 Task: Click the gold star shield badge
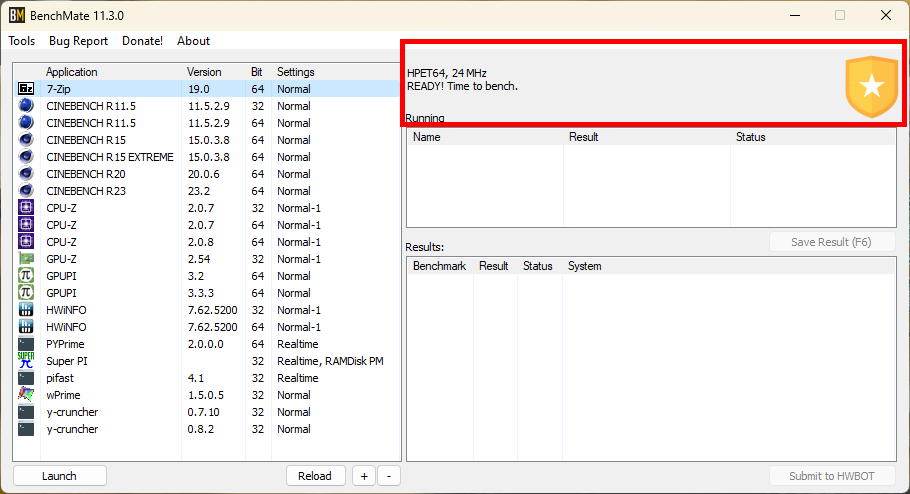pyautogui.click(x=872, y=86)
